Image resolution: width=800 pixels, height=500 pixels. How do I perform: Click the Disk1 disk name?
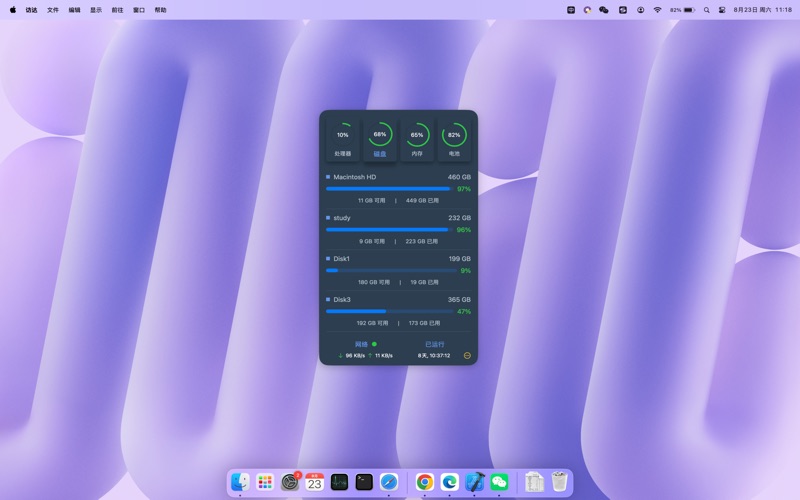point(341,259)
